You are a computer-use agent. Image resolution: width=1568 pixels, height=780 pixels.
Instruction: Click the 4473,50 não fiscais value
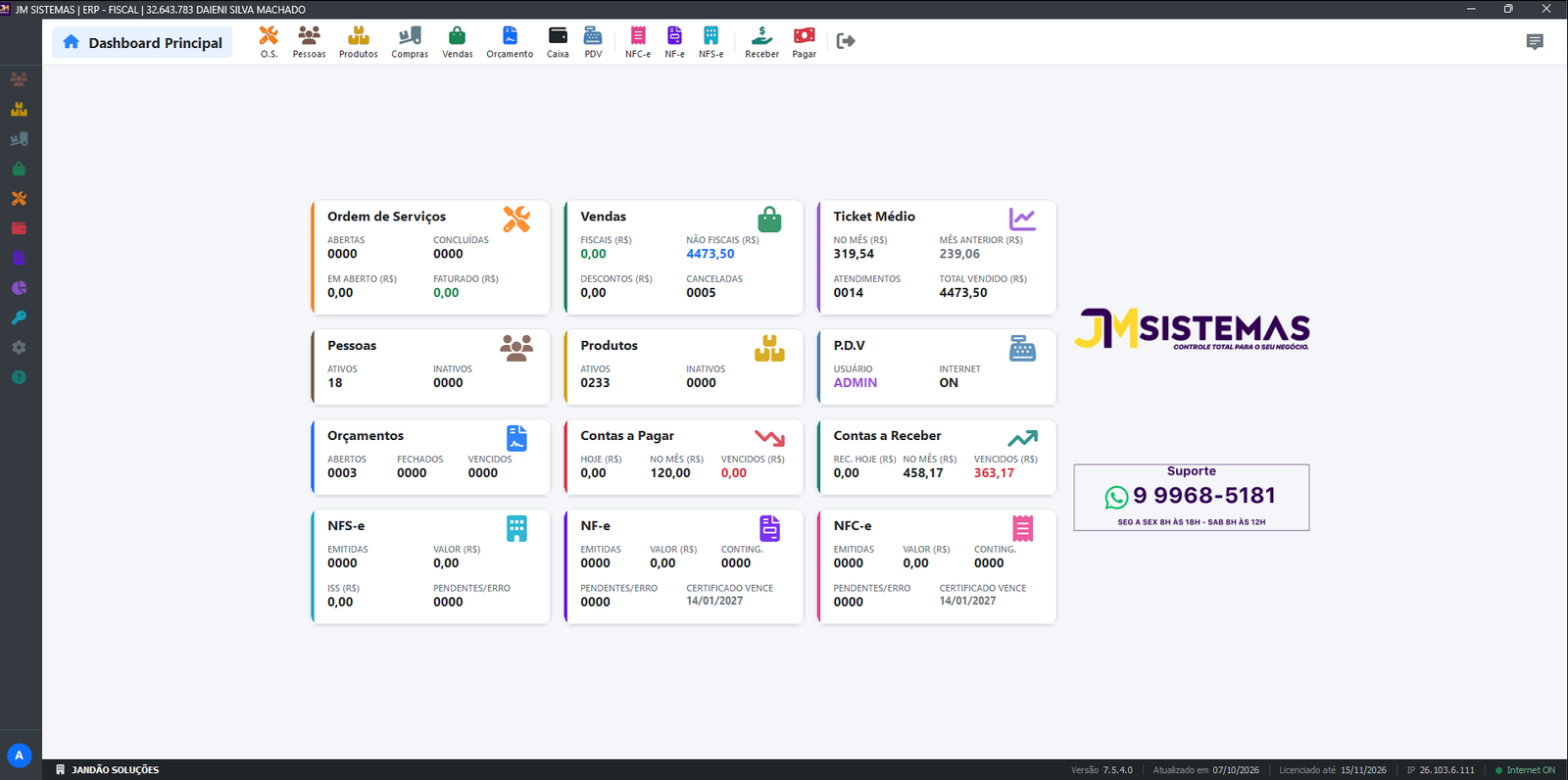click(710, 254)
